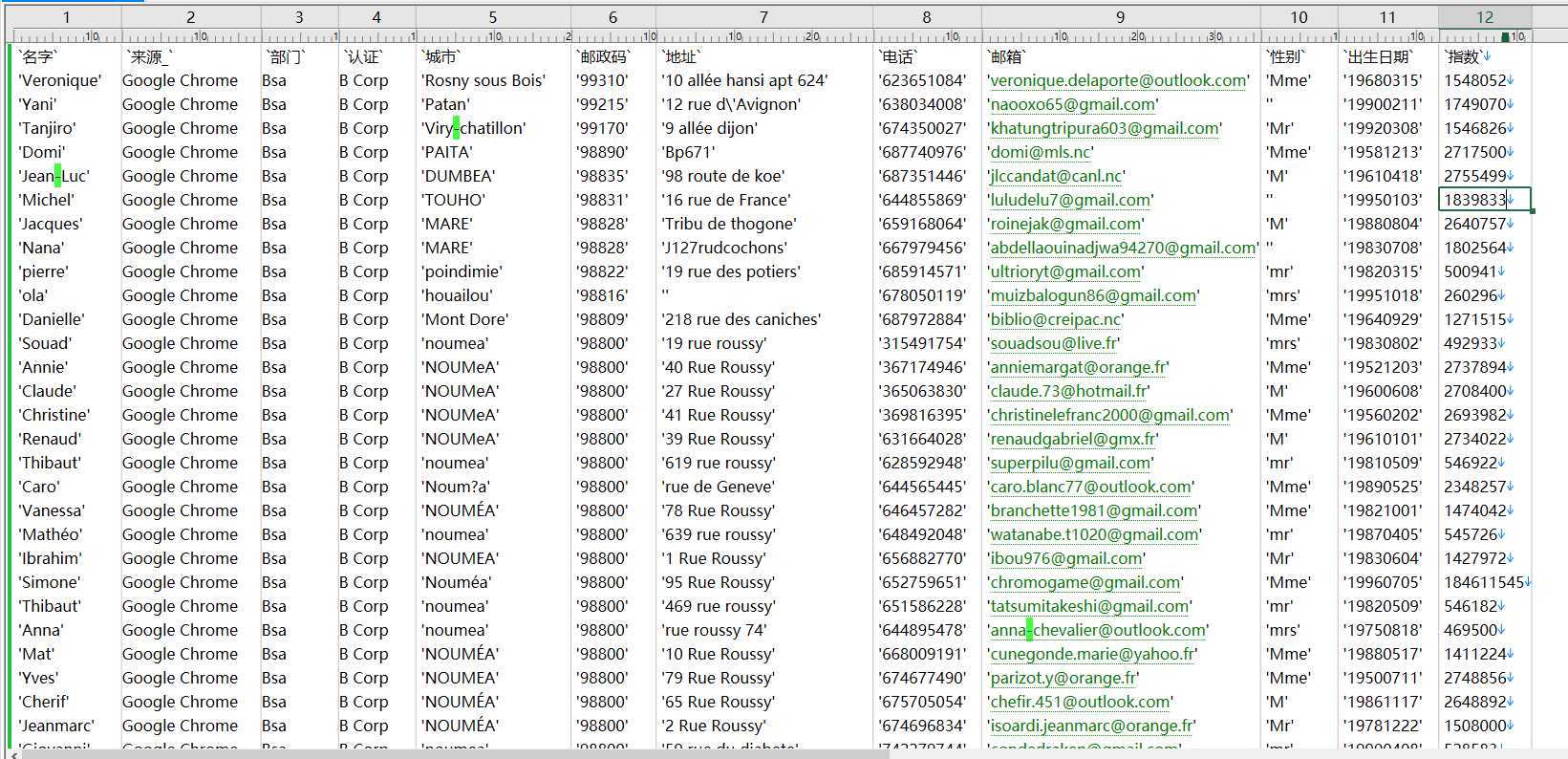Click the phone cell '623651084'
Screen dimensions: 1568x759
tap(922, 80)
